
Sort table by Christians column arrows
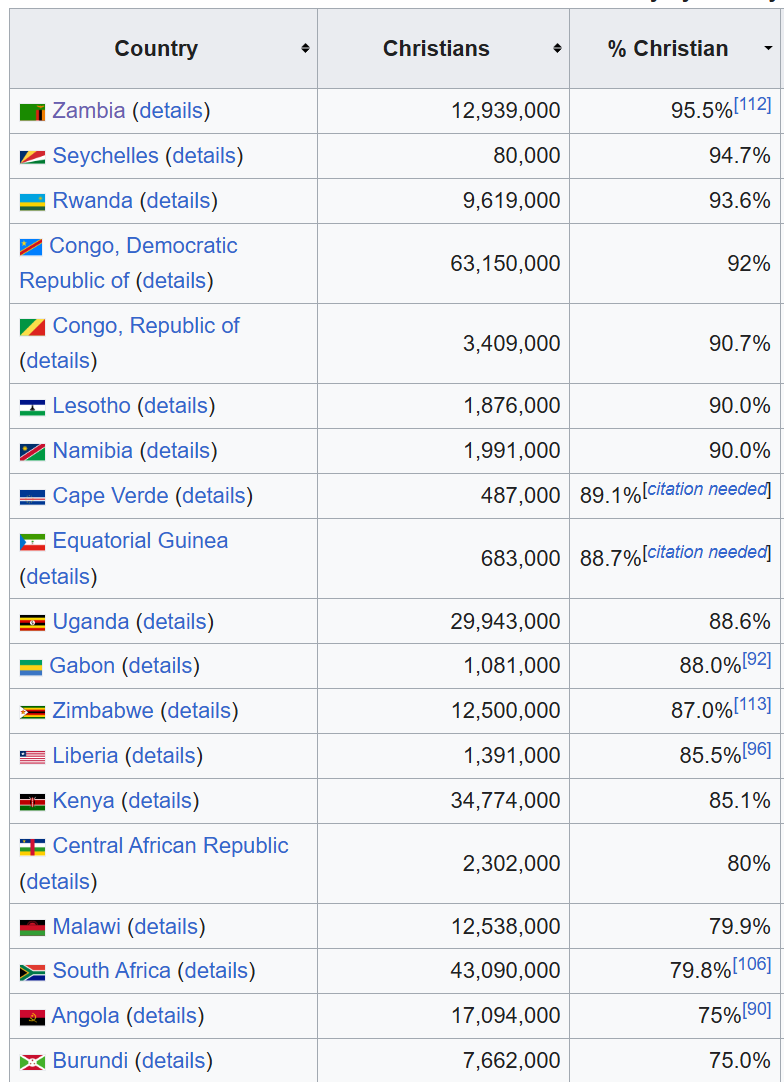click(x=557, y=49)
